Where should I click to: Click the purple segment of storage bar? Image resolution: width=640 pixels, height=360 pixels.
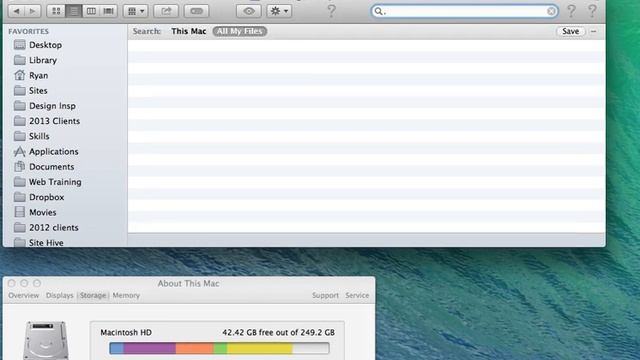point(150,348)
